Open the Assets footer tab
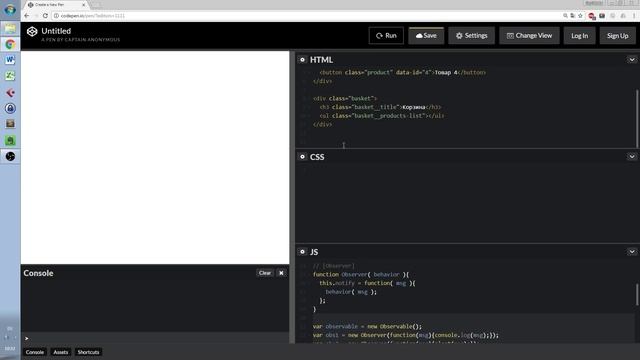Viewport: 640px width, 360px height. (x=60, y=352)
